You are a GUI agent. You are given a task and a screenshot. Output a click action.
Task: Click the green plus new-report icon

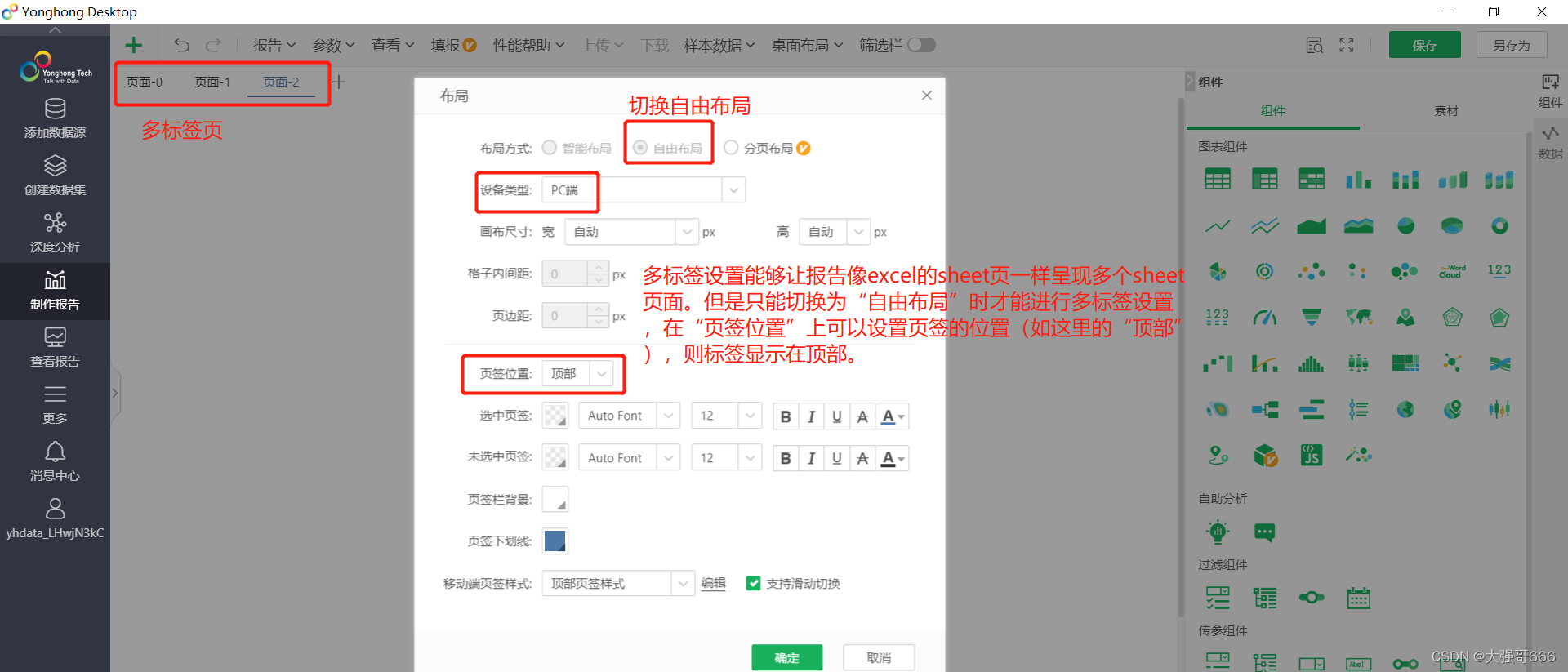tap(133, 46)
